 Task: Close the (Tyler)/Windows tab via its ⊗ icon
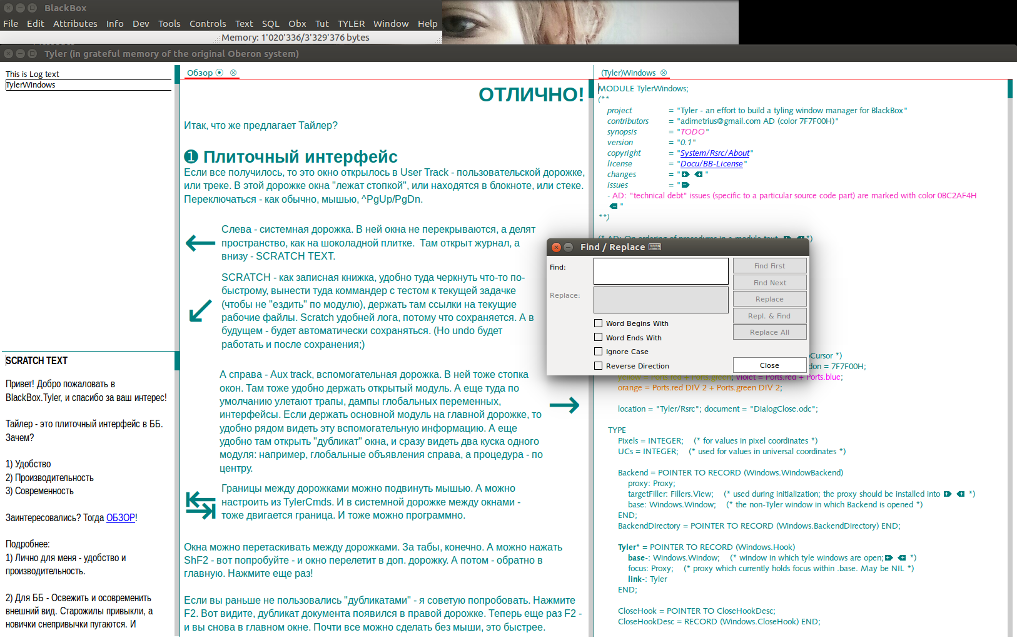pyautogui.click(x=663, y=73)
